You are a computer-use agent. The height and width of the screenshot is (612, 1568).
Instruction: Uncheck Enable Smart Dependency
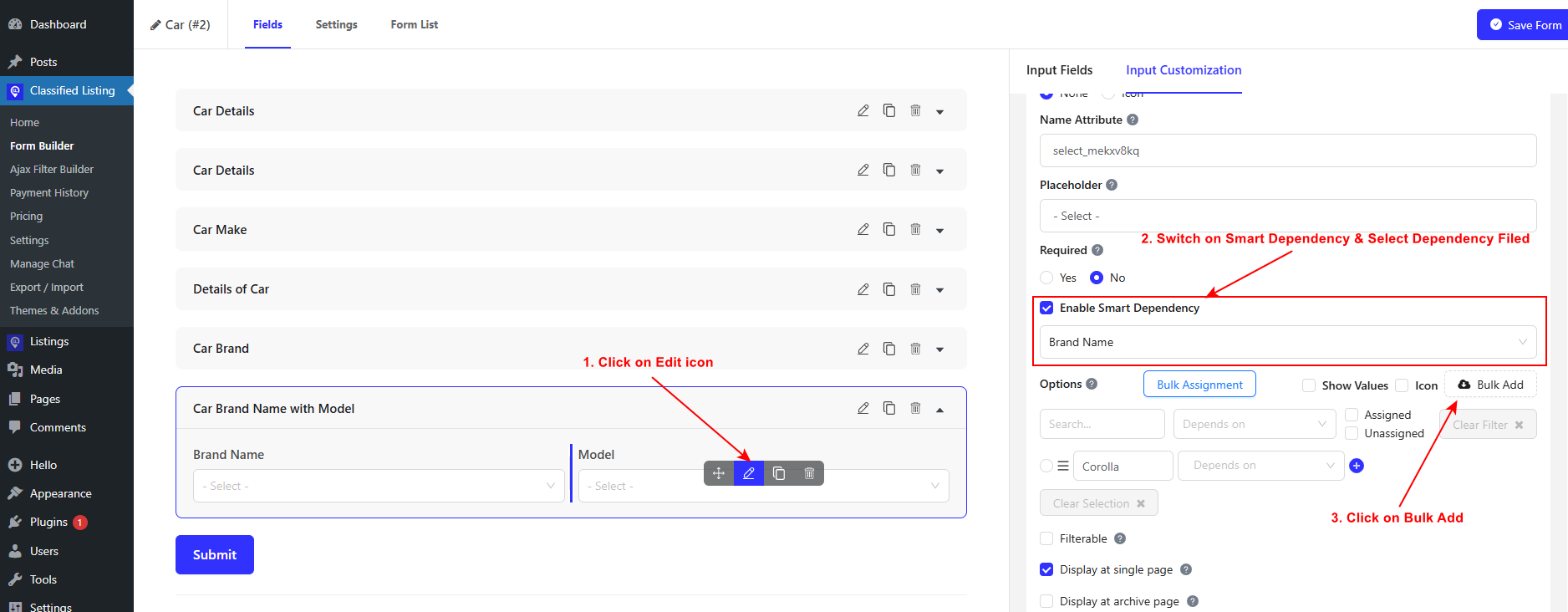point(1046,308)
